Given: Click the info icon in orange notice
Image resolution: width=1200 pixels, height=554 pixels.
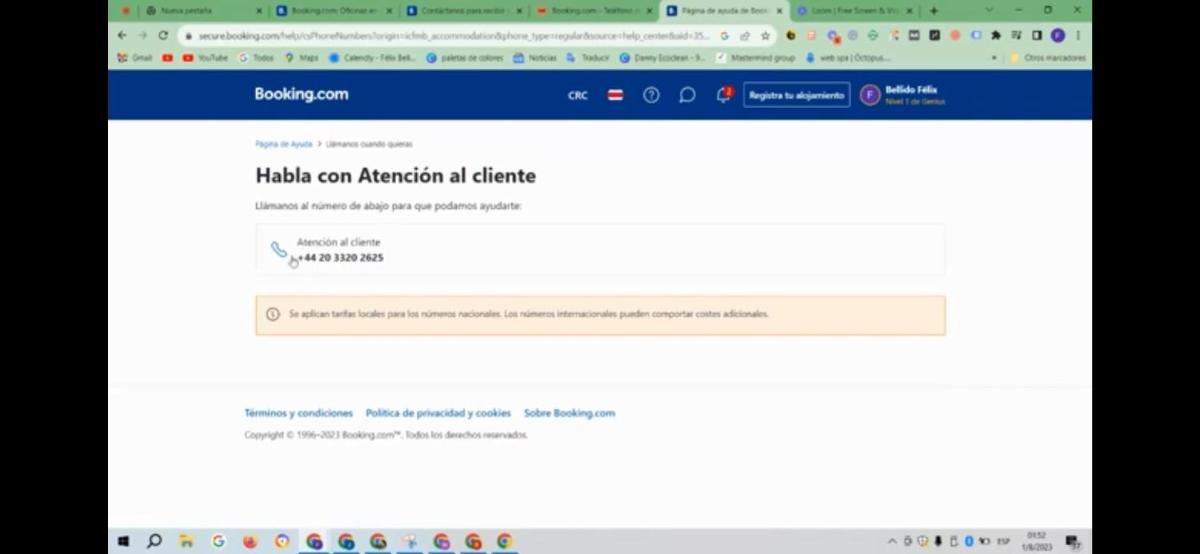Looking at the screenshot, I should (x=273, y=314).
